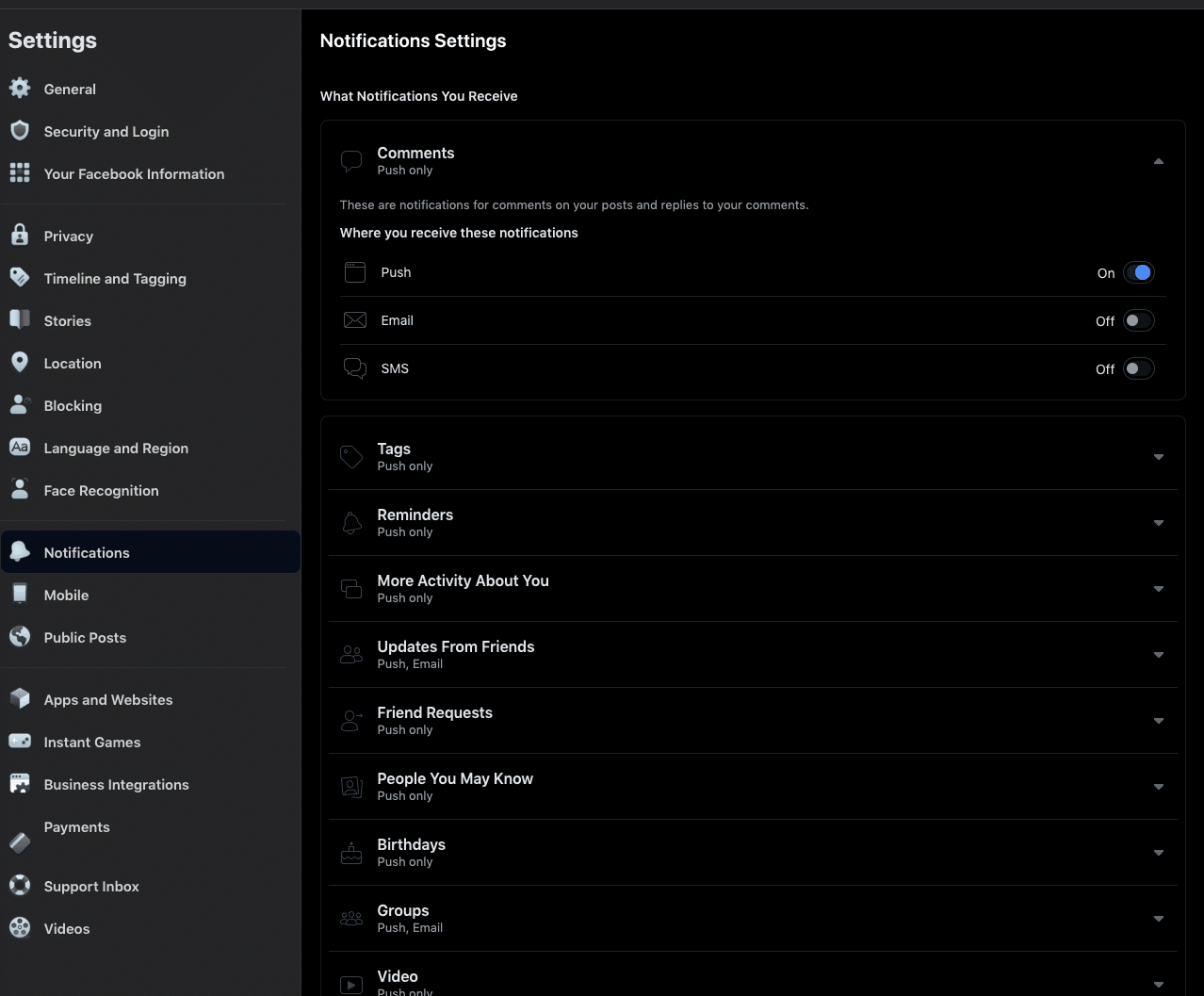The image size is (1204, 996).
Task: Click the General gear icon
Action: click(20, 89)
